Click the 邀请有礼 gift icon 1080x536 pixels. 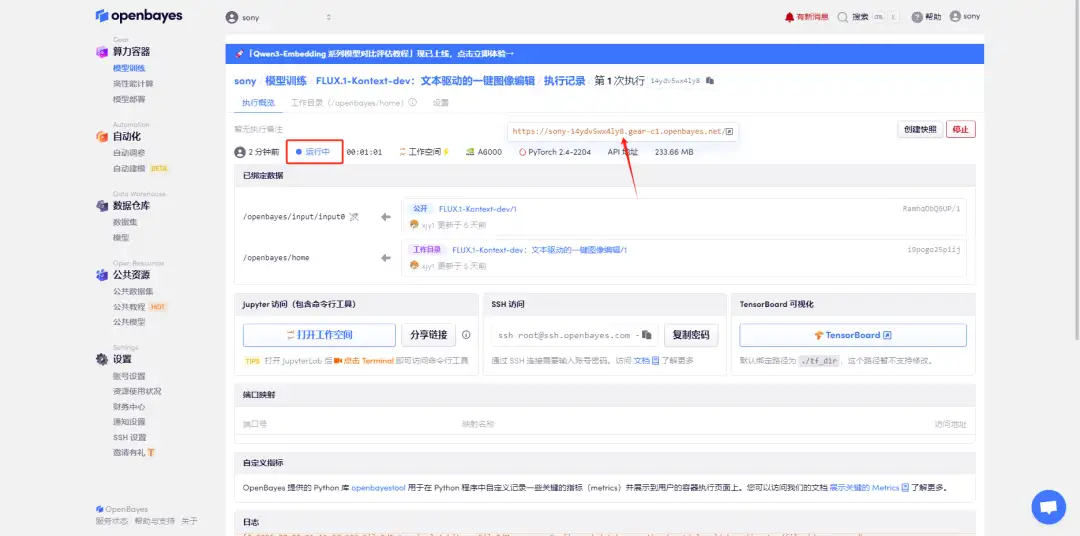click(x=151, y=453)
